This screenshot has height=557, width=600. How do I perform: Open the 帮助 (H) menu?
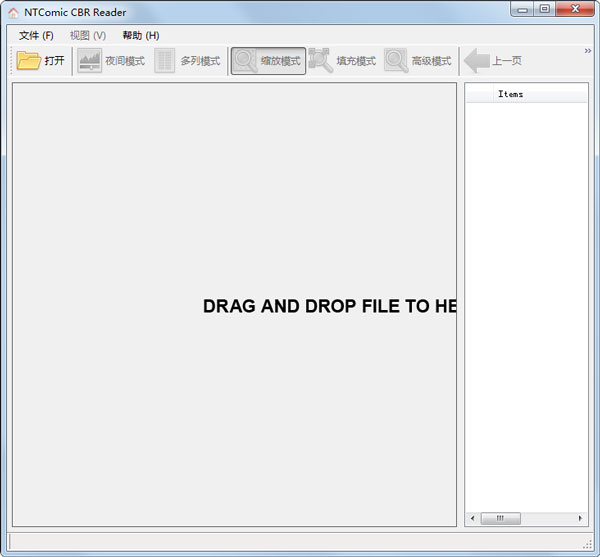click(140, 36)
